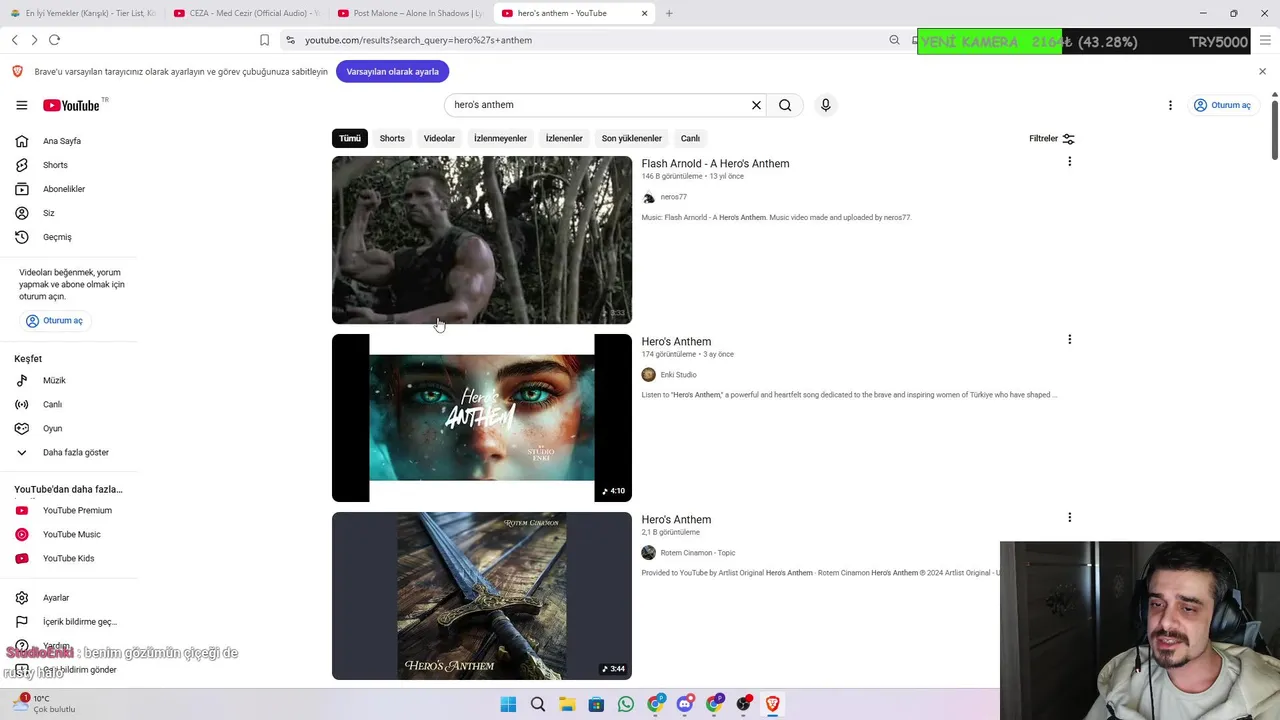Click the neros77 channel avatar
The image size is (1280, 720).
point(648,197)
